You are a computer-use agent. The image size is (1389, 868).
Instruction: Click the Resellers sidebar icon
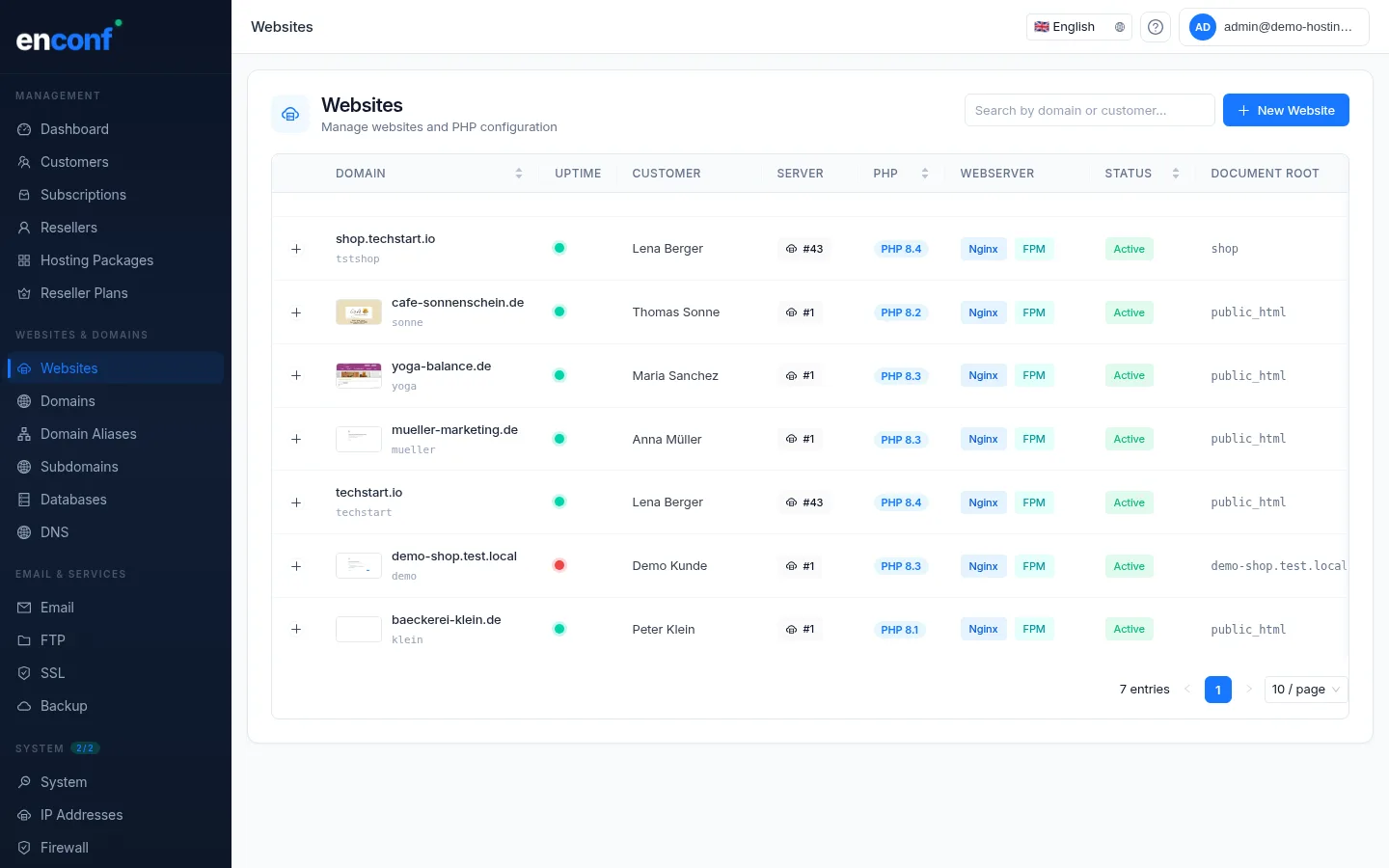[x=24, y=228]
